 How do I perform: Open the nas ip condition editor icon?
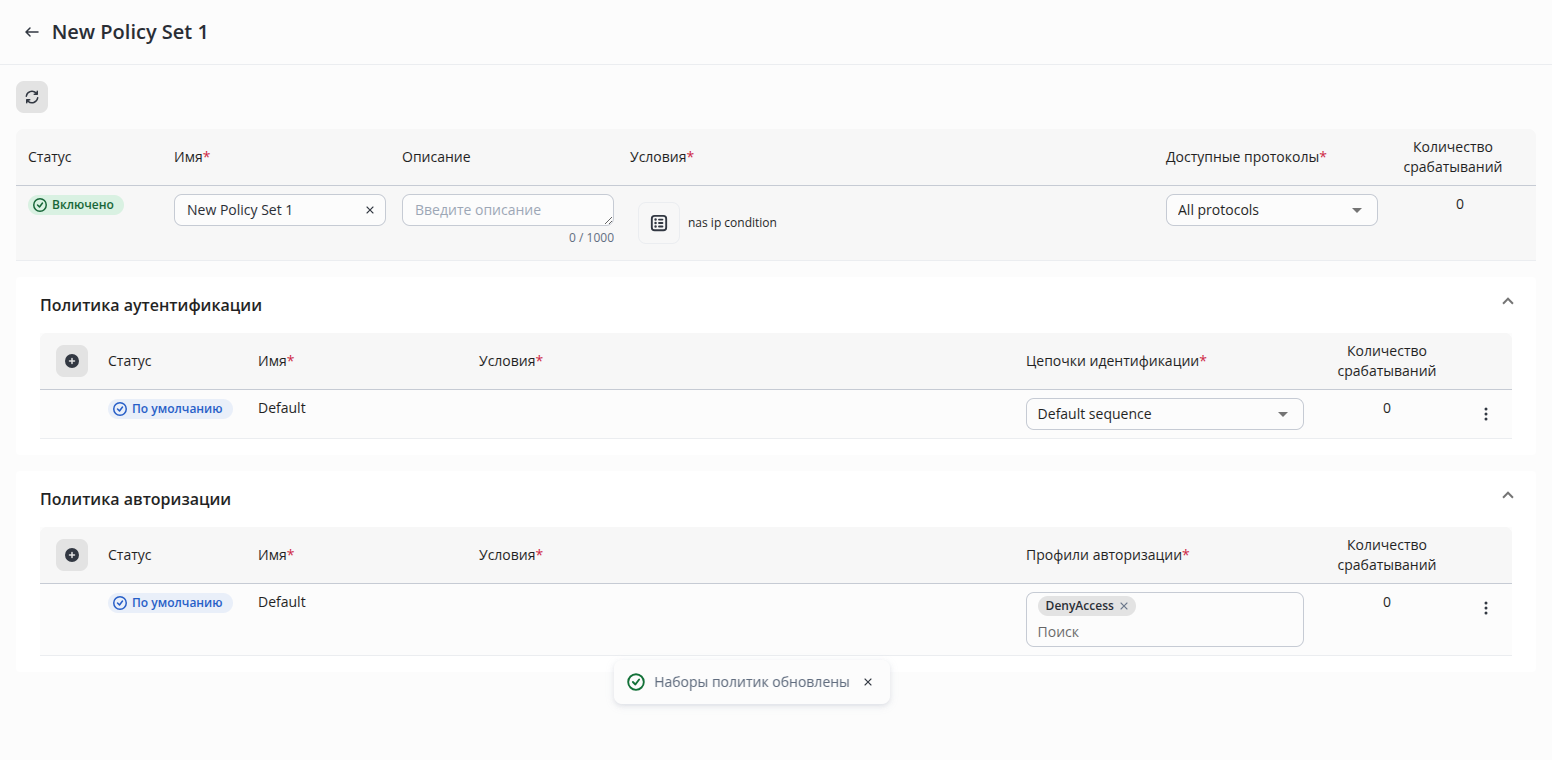click(x=659, y=223)
